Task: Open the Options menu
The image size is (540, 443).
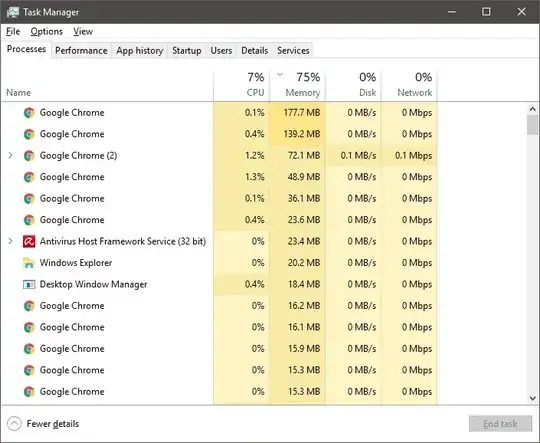Action: [46, 32]
